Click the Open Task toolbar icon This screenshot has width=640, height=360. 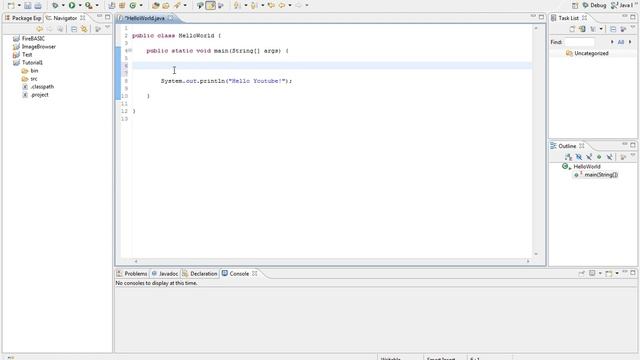(x=166, y=5)
